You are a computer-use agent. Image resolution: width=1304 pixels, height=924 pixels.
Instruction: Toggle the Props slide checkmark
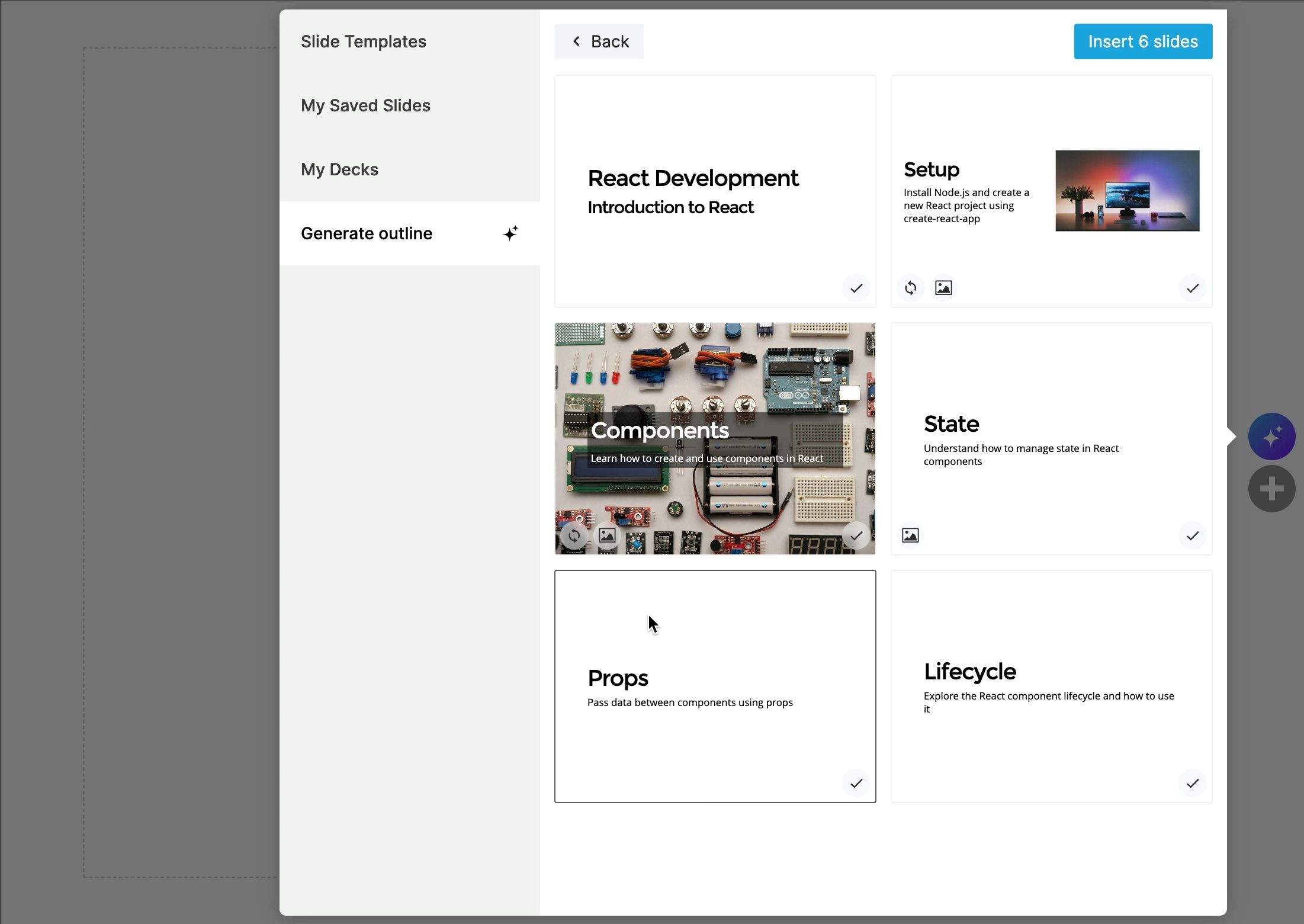(x=856, y=784)
